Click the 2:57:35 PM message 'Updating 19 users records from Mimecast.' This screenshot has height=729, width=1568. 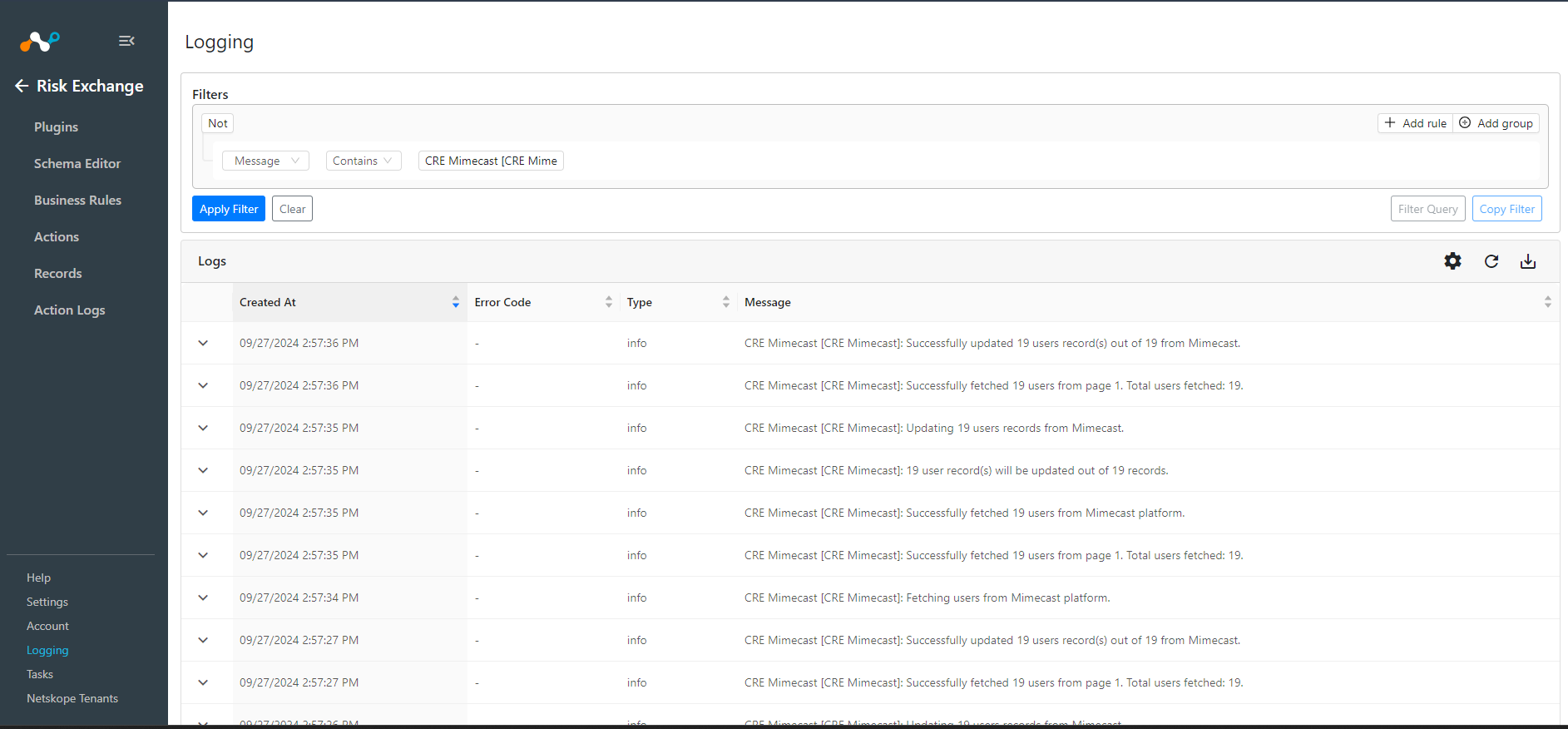[x=934, y=428]
